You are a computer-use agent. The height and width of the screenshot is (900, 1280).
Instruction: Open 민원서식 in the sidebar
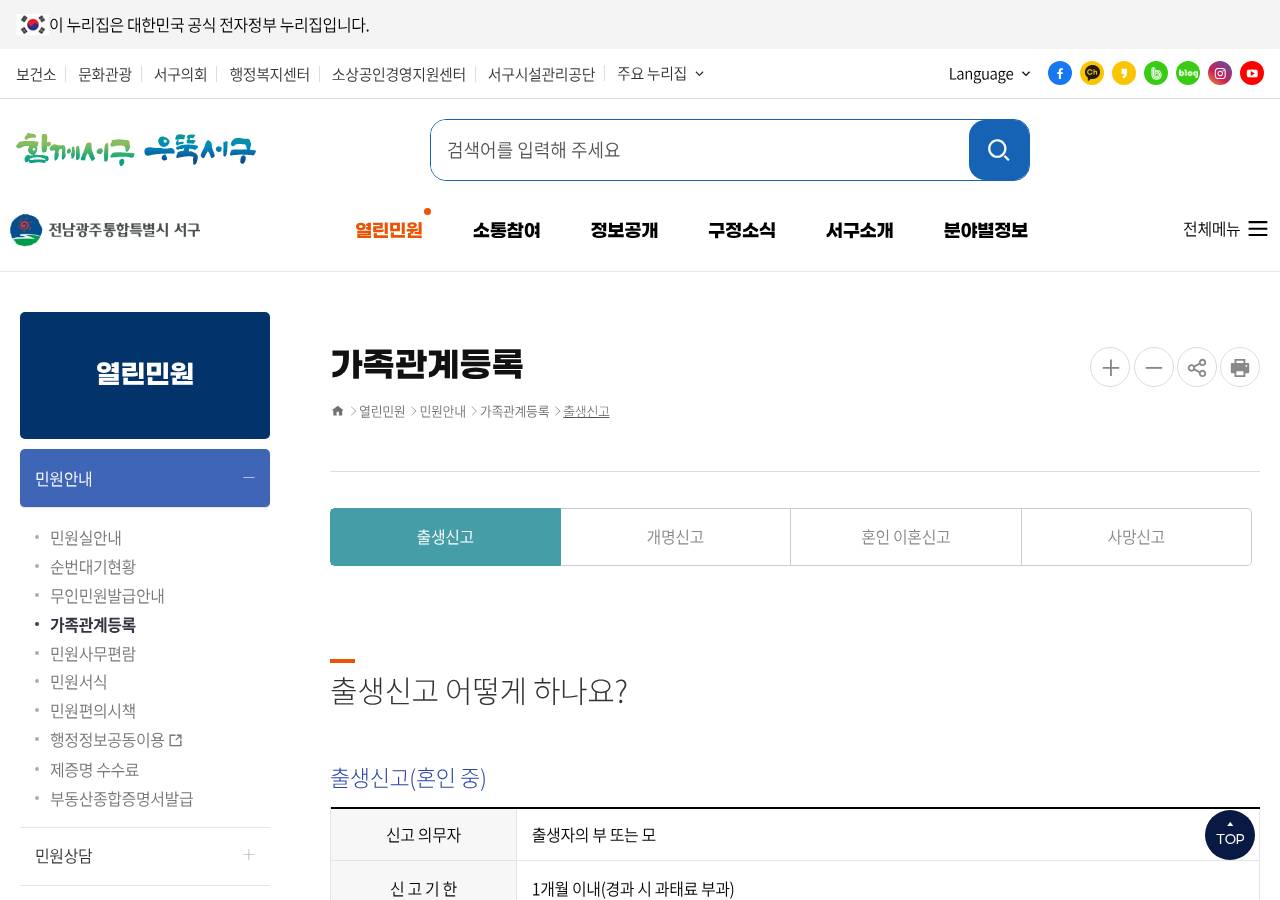[x=79, y=681]
